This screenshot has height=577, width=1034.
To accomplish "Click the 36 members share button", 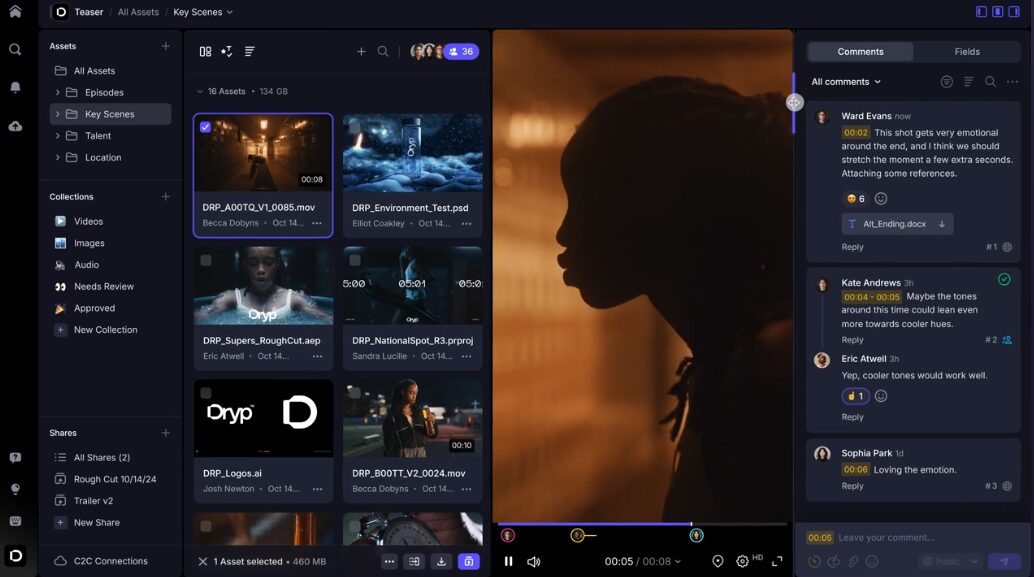I will (x=461, y=52).
